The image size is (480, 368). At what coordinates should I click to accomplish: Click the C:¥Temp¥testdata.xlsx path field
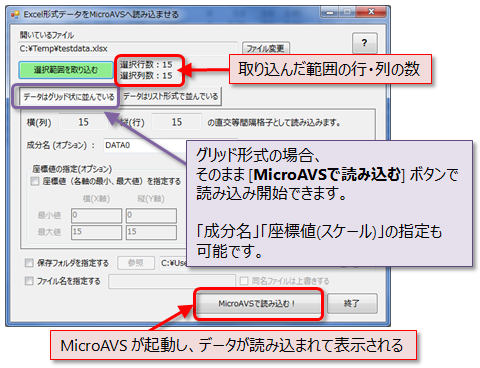tap(128, 49)
